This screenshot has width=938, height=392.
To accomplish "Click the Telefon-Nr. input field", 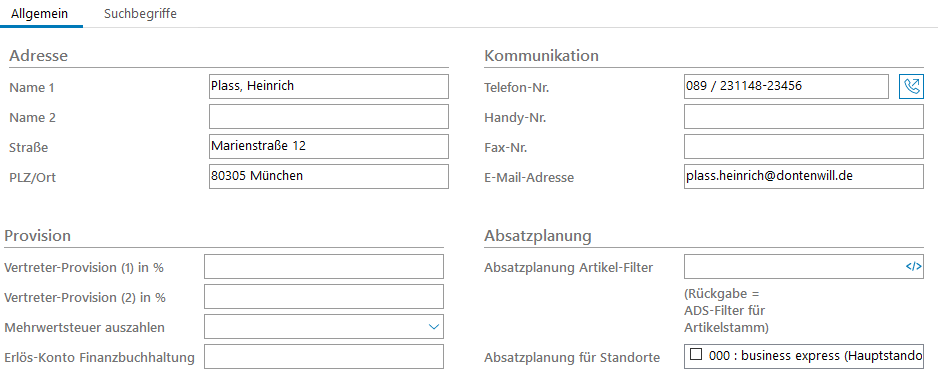I will tap(786, 87).
